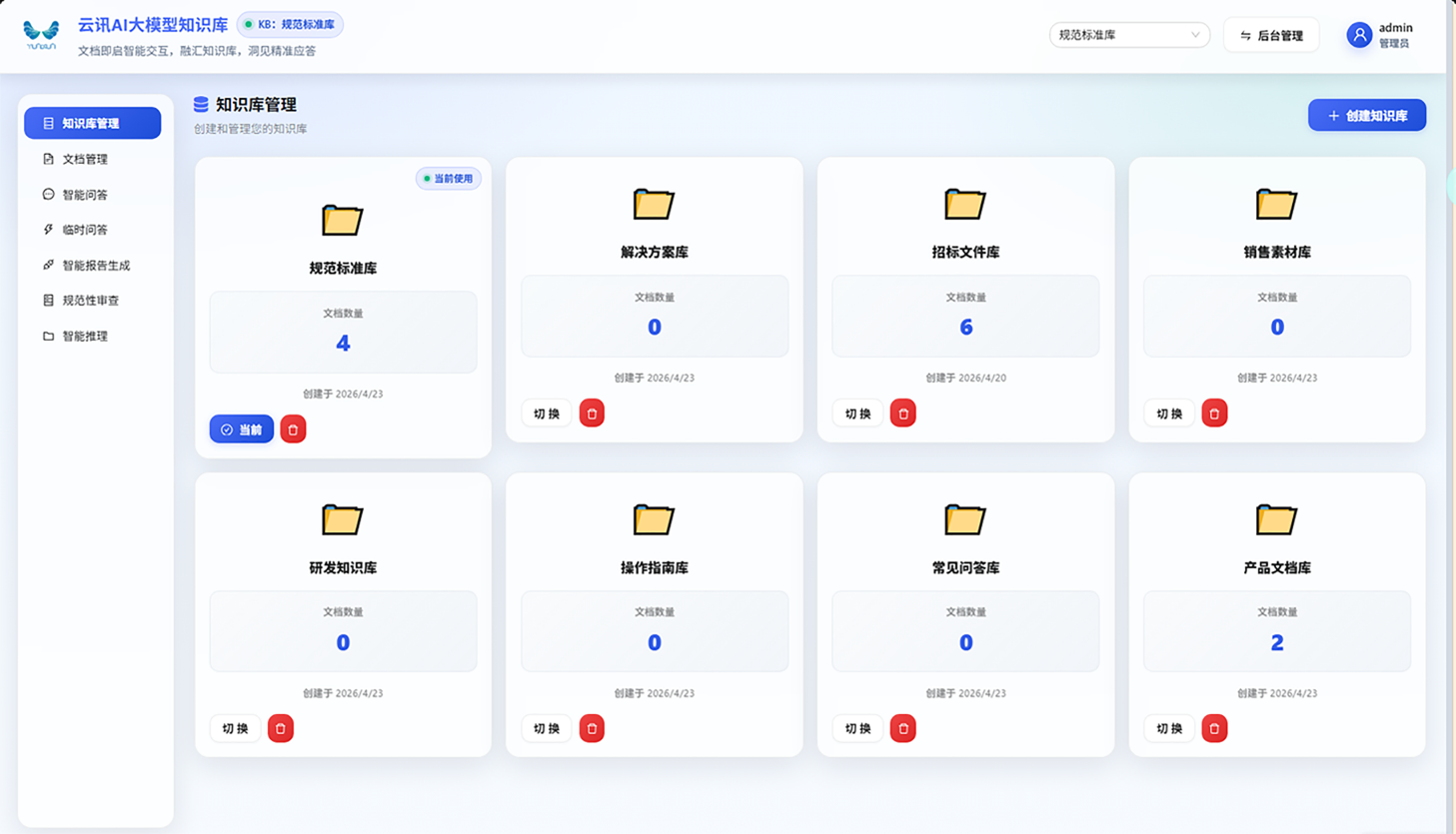Go to 文档管理 in the sidebar
Image resolution: width=1456 pixels, height=834 pixels.
92,159
